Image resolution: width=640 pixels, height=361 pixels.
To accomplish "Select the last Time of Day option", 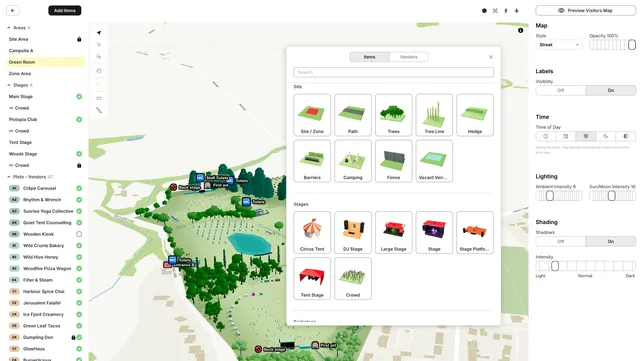I will 626,136.
